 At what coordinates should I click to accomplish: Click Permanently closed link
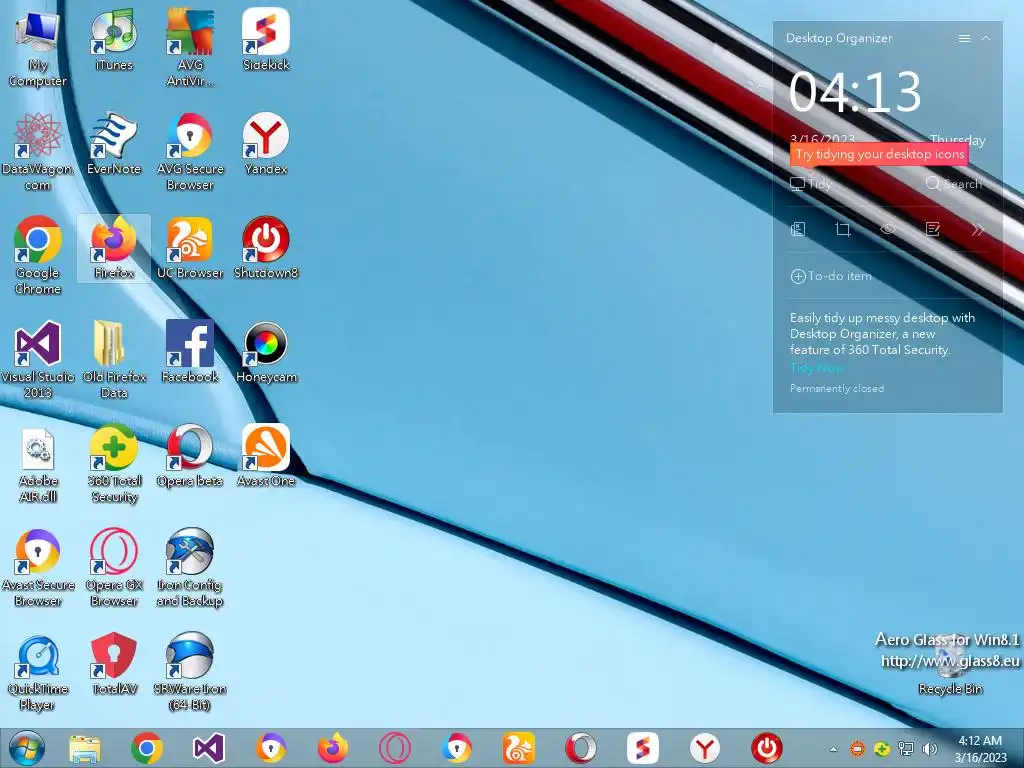pos(837,389)
